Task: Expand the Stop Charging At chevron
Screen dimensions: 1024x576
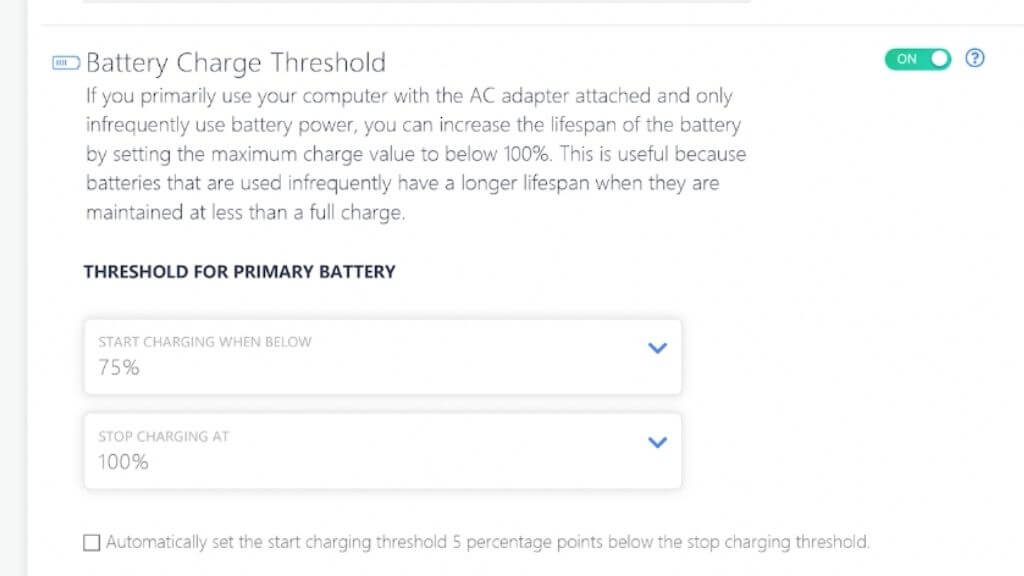Action: coord(657,442)
